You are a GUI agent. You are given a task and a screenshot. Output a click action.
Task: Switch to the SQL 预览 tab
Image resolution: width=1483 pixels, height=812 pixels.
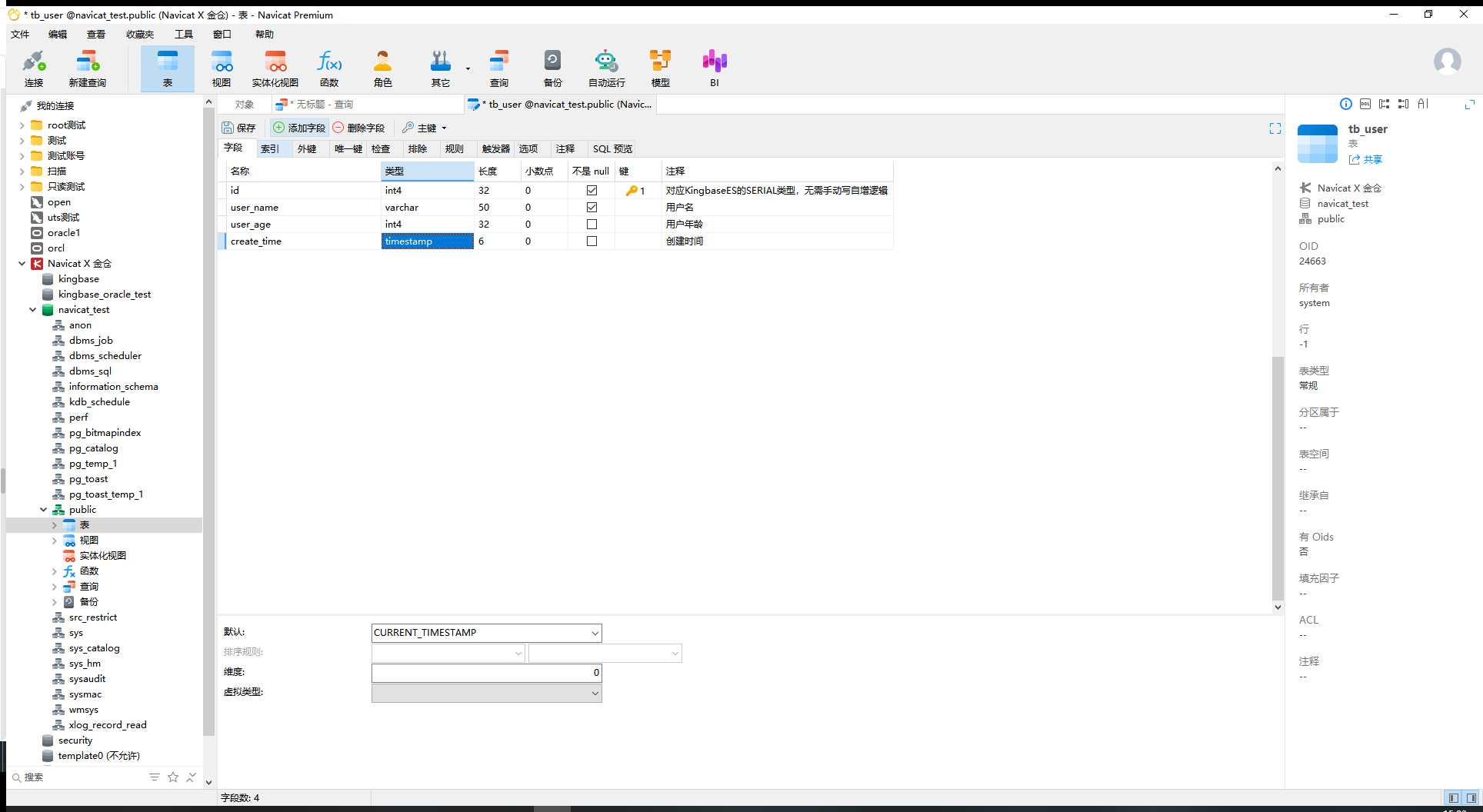coord(612,149)
